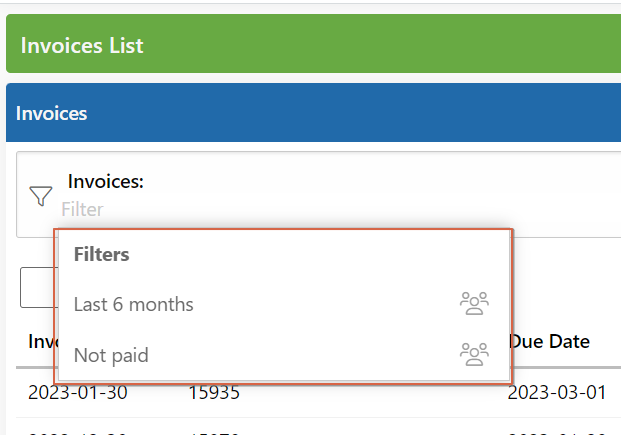
Task: Click the cut-off date in second row
Action: tap(78, 433)
